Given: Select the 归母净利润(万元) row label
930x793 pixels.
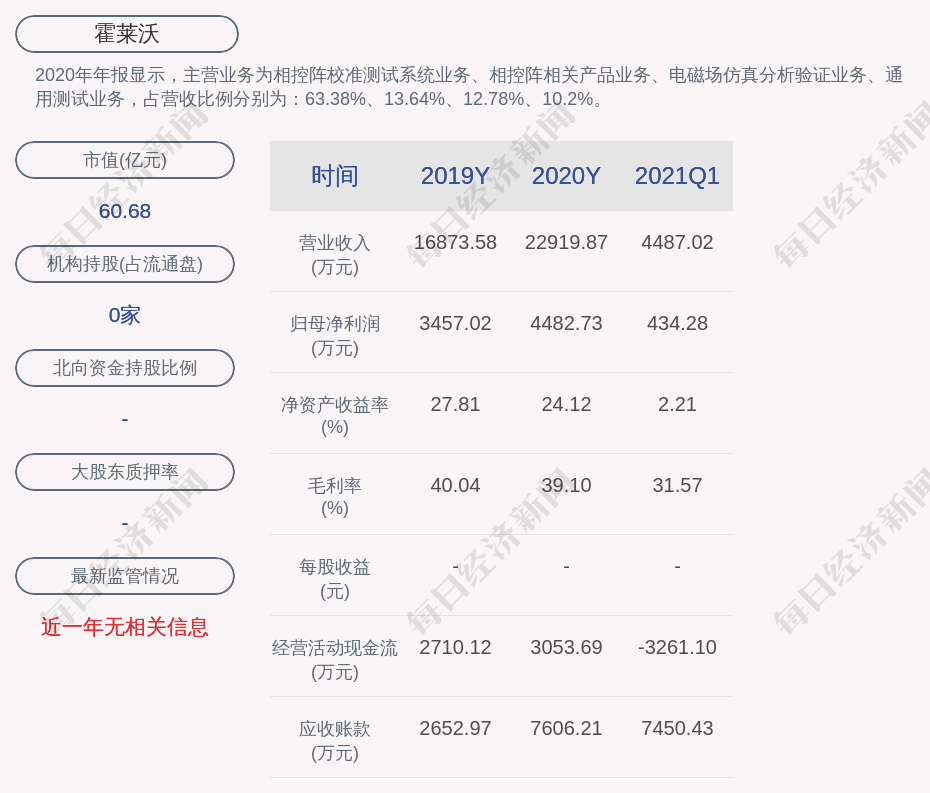Looking at the screenshot, I should [335, 336].
